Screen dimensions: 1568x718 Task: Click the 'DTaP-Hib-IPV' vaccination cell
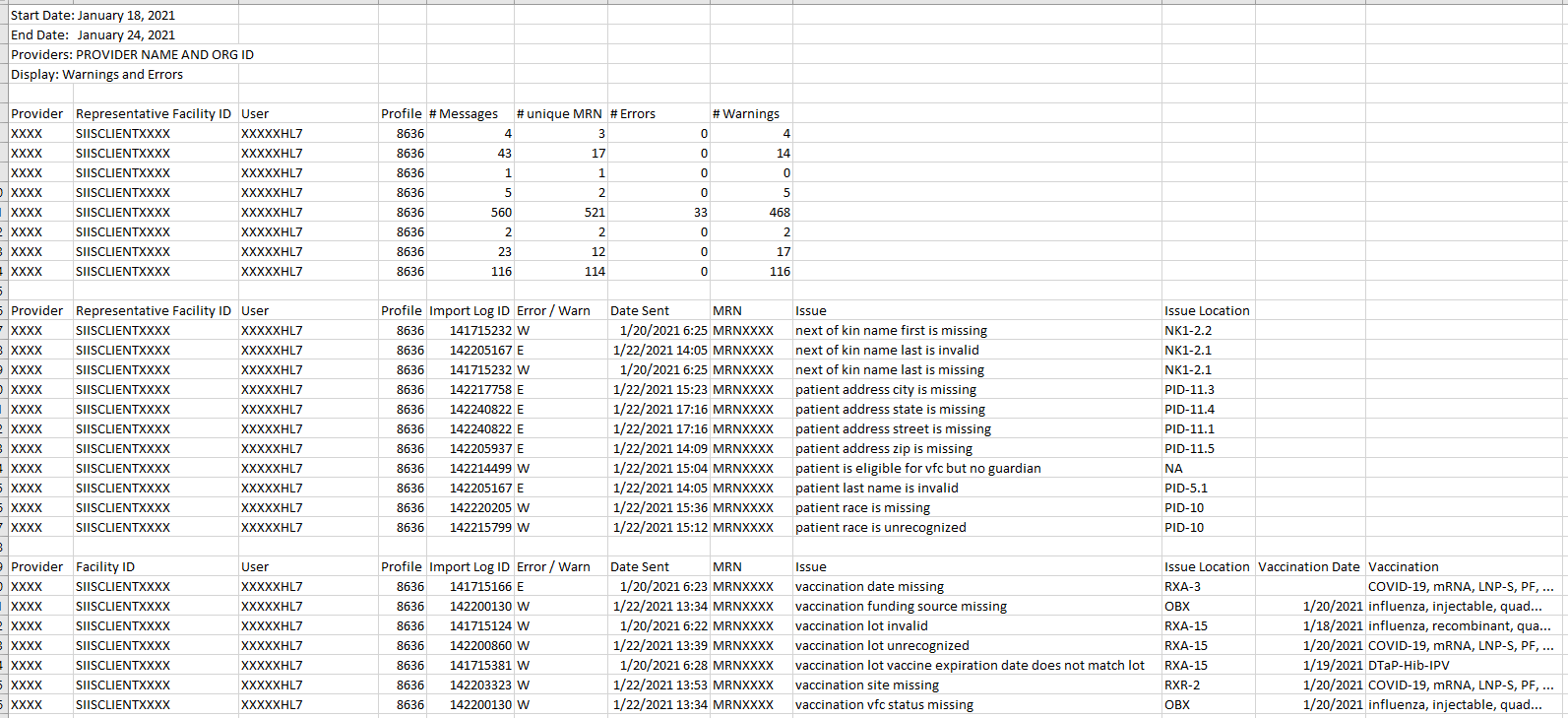coord(1466,666)
